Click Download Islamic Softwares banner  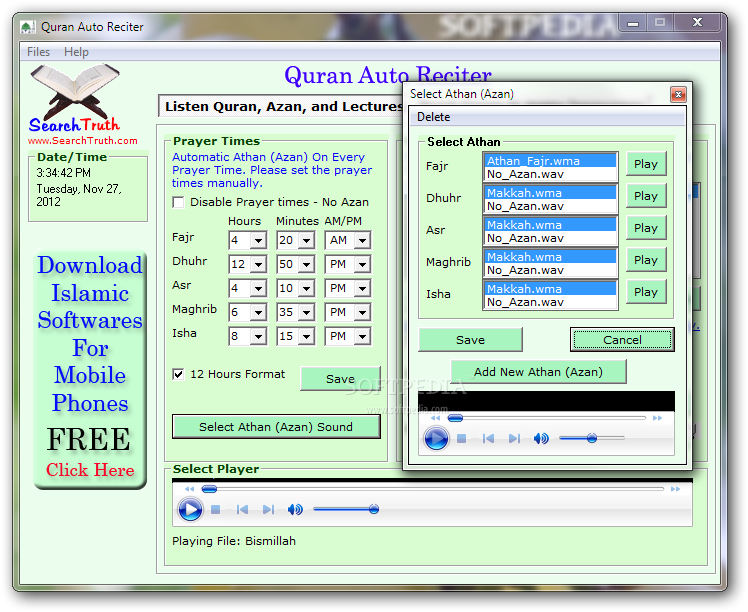tap(90, 370)
